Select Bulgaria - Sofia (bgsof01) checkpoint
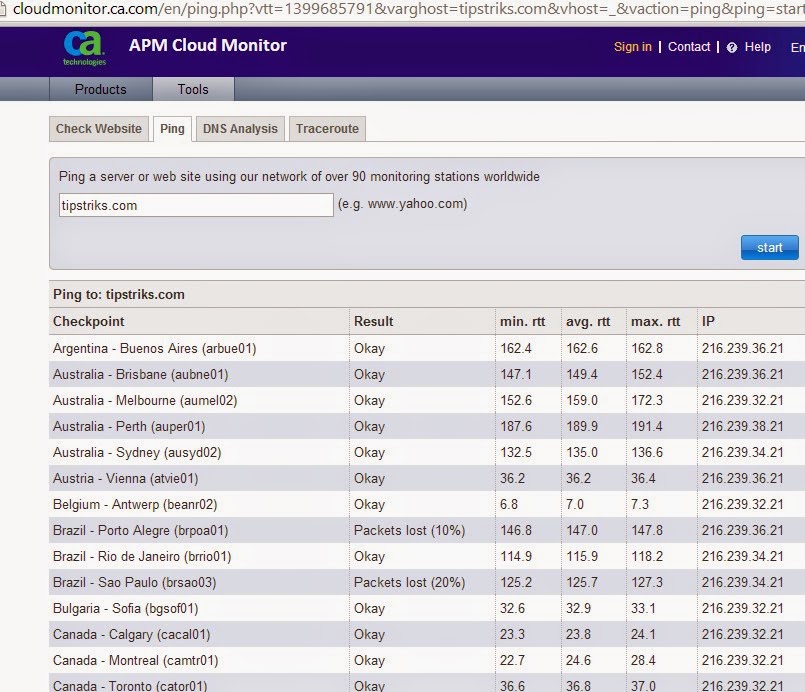Screen dimensions: 805x692 (126, 609)
